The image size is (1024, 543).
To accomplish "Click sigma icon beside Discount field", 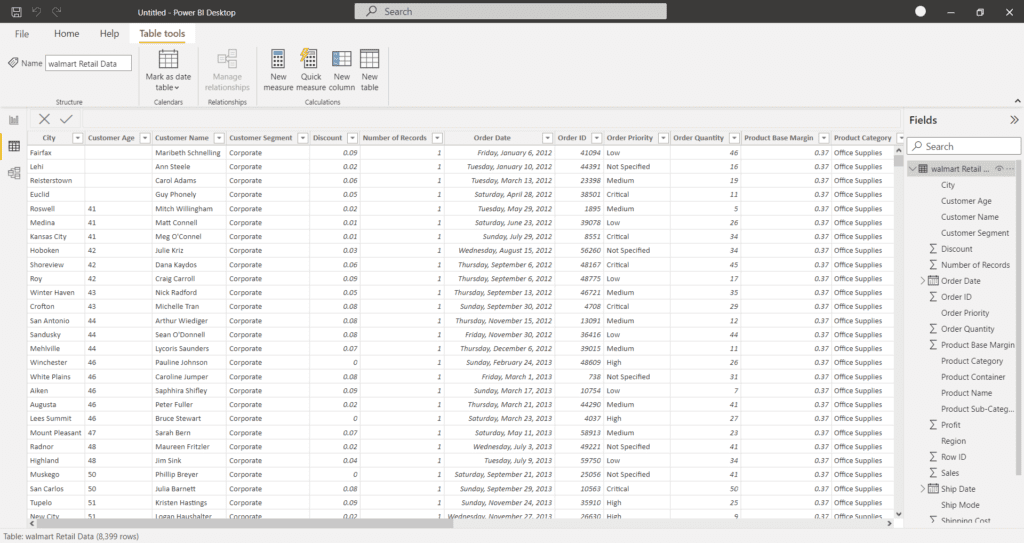I will click(x=933, y=249).
